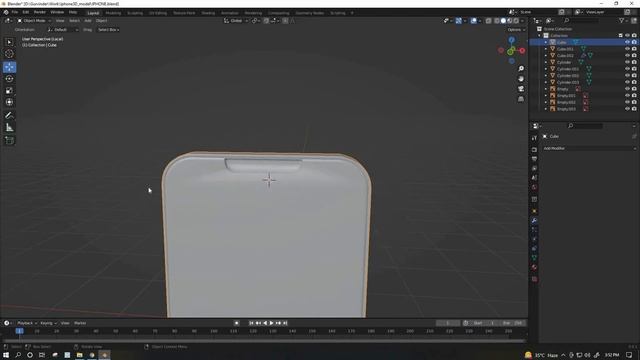This screenshot has height=360, width=640.
Task: Open Blender from the Windows taskbar
Action: [104, 355]
